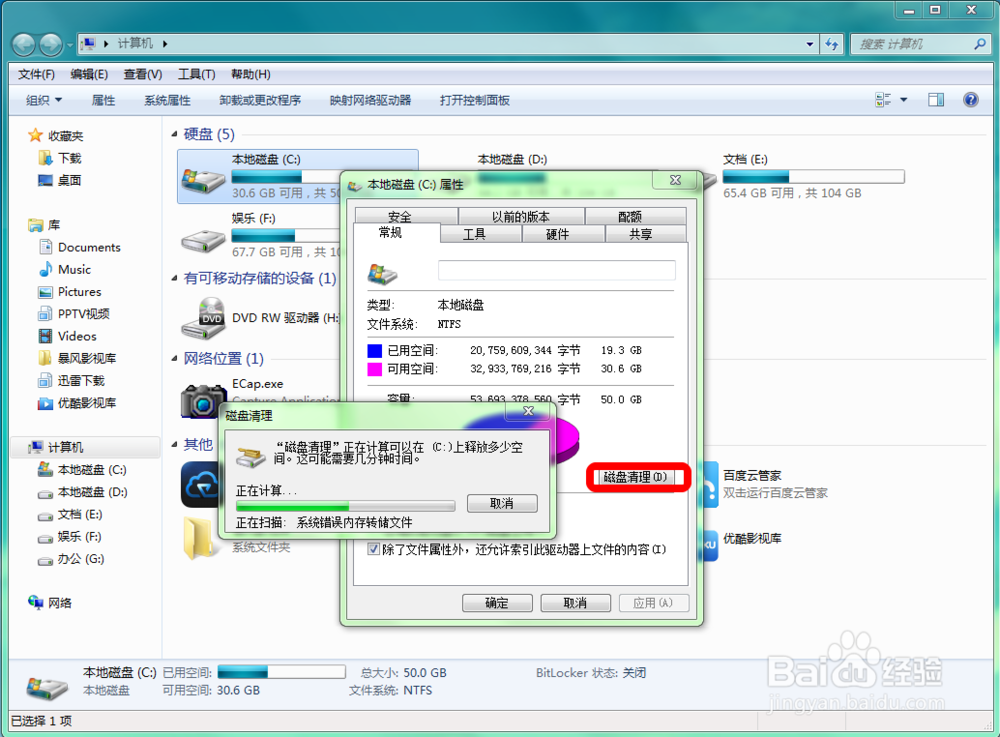Refresh the address bar location
This screenshot has height=737, width=1000.
click(x=831, y=44)
